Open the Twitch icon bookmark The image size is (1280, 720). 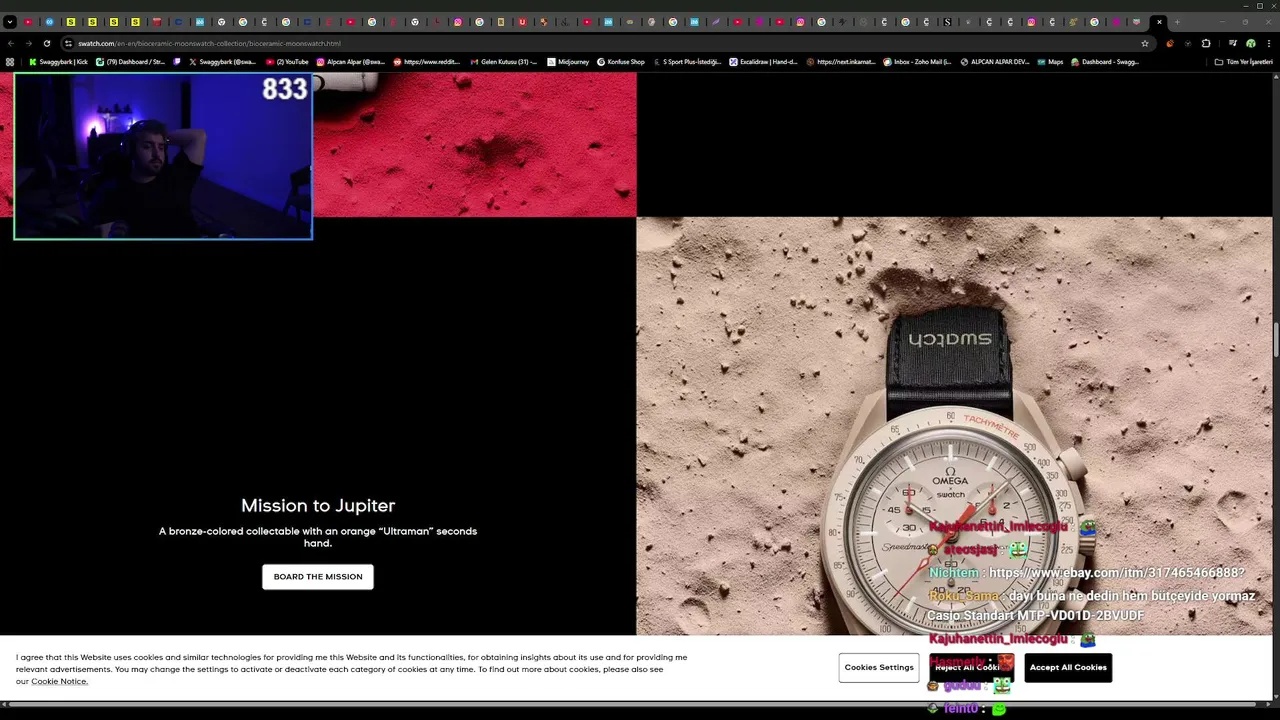click(177, 62)
